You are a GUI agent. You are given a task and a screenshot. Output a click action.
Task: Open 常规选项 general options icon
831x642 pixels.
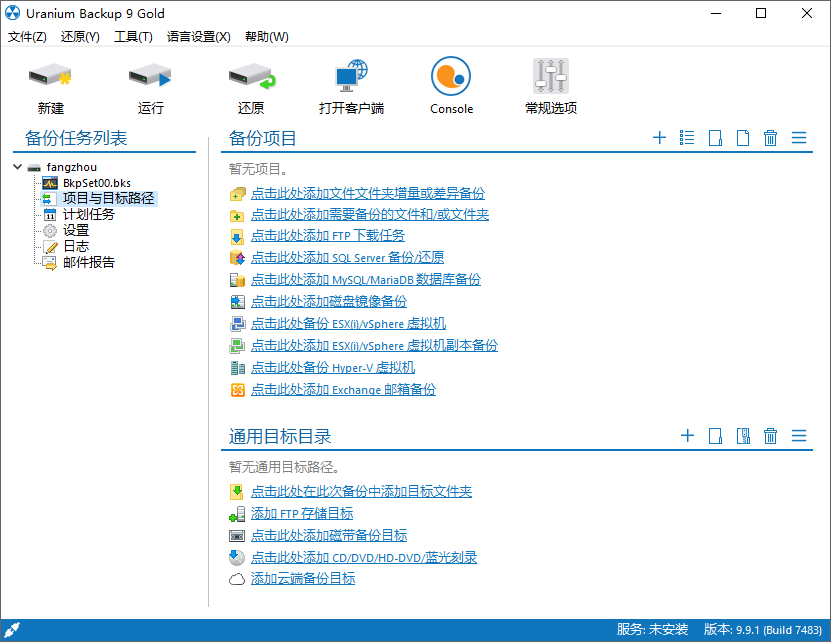550,80
